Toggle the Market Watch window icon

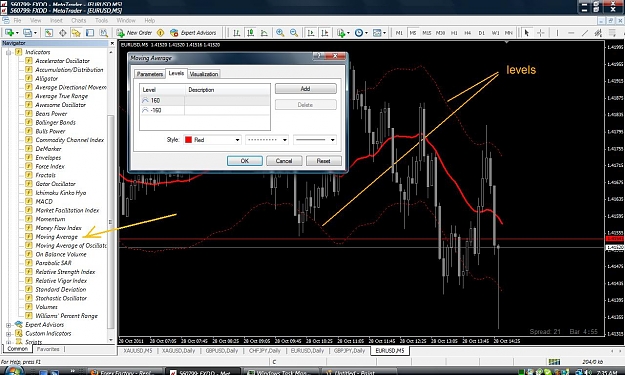pyautogui.click(x=49, y=33)
